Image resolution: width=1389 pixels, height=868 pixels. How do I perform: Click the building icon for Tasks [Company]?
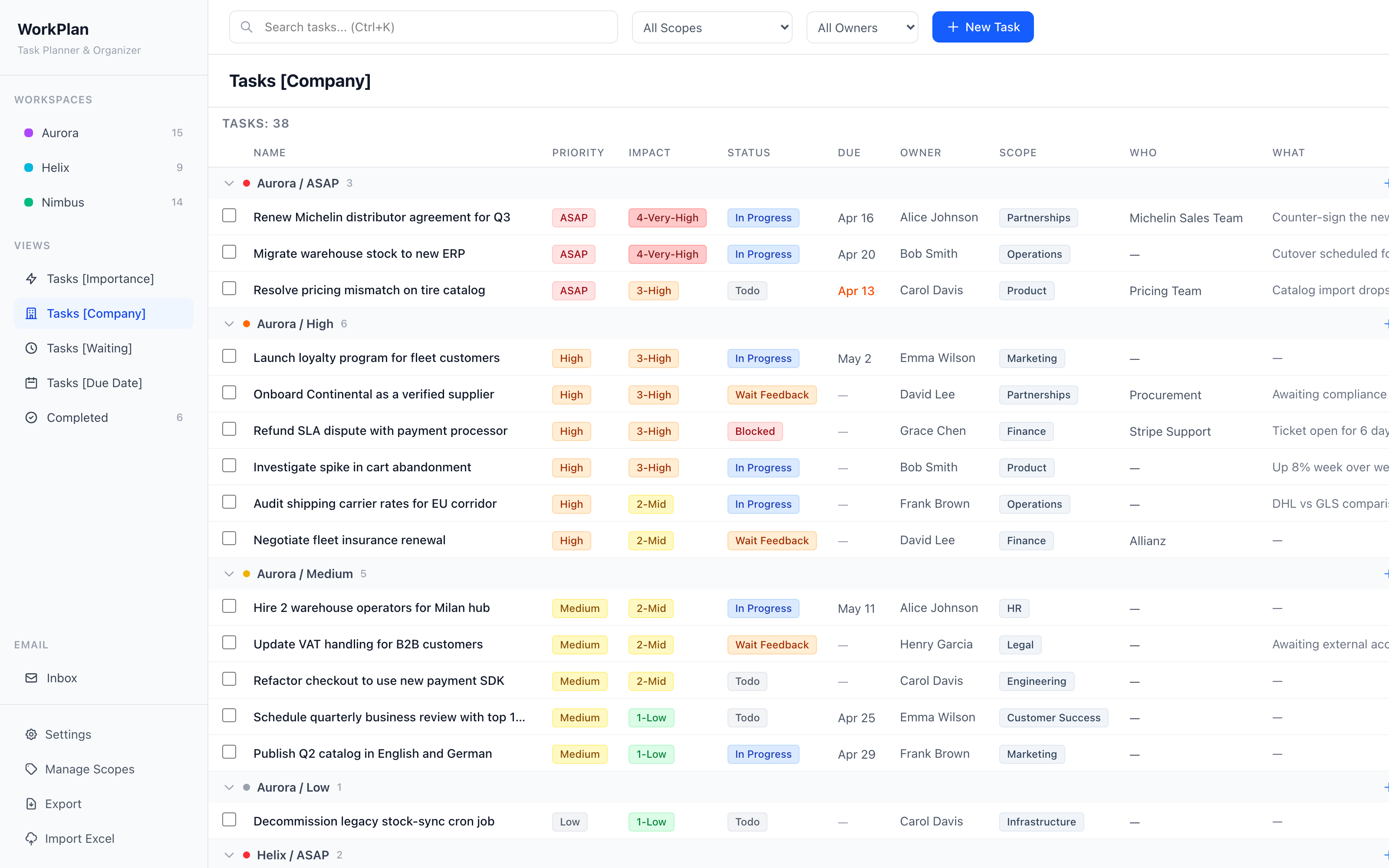pos(32,313)
